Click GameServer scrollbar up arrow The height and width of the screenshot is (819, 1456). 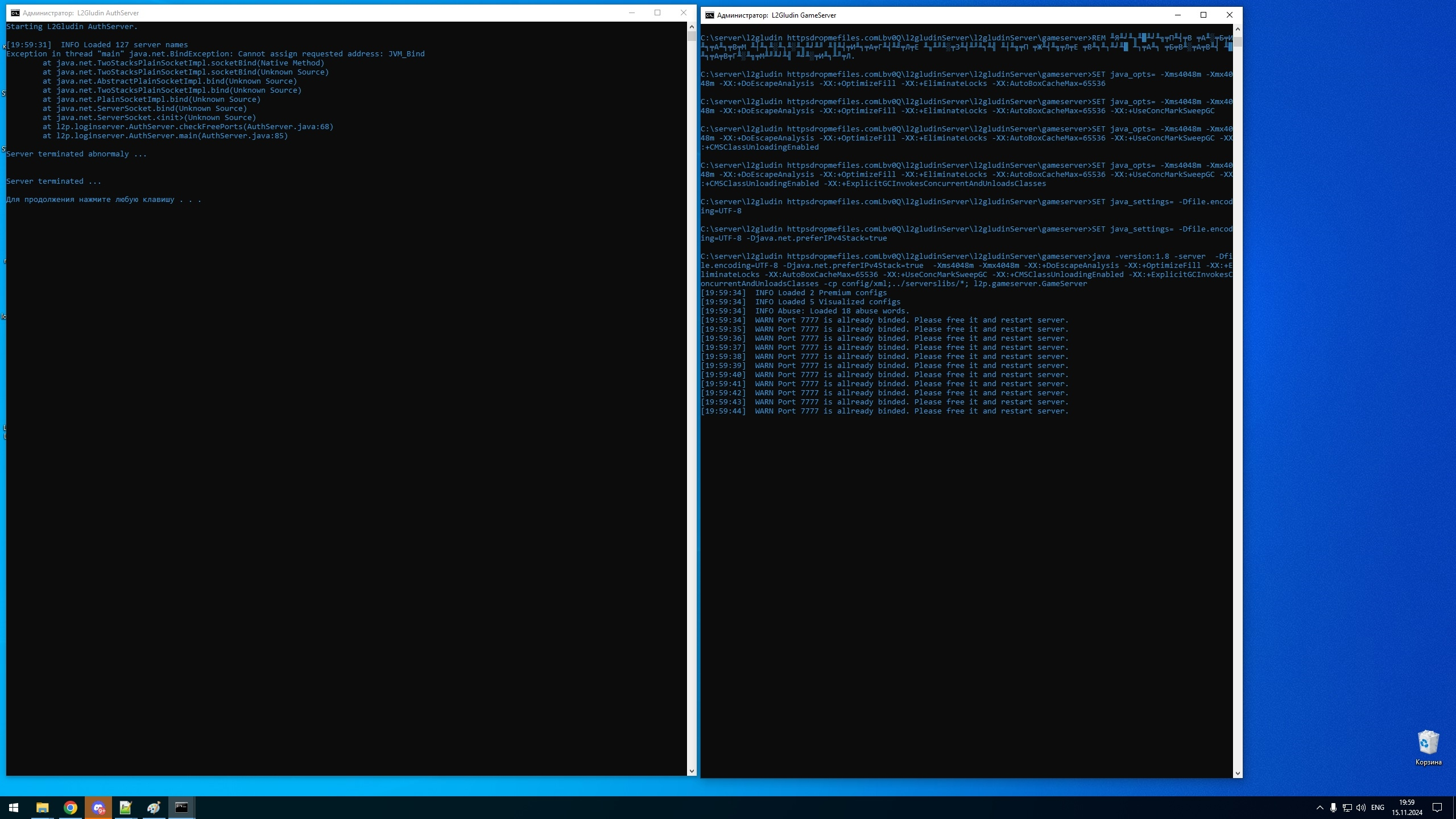pos(1238,29)
